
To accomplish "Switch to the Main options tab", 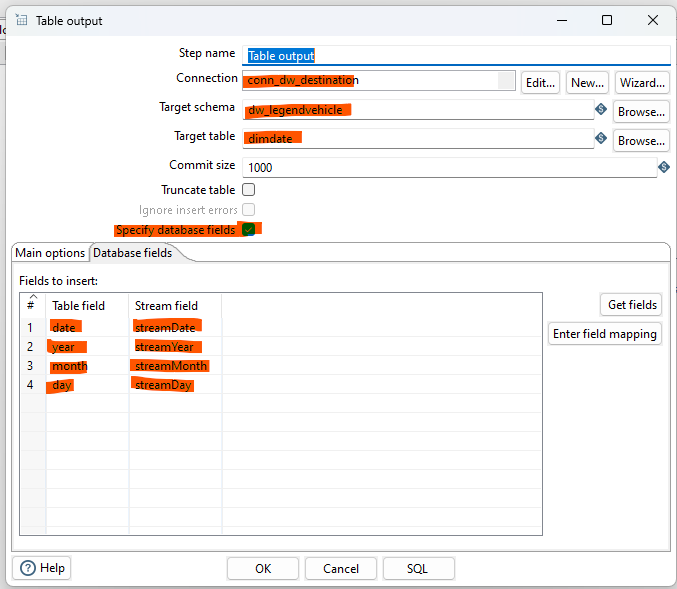I will pos(50,253).
